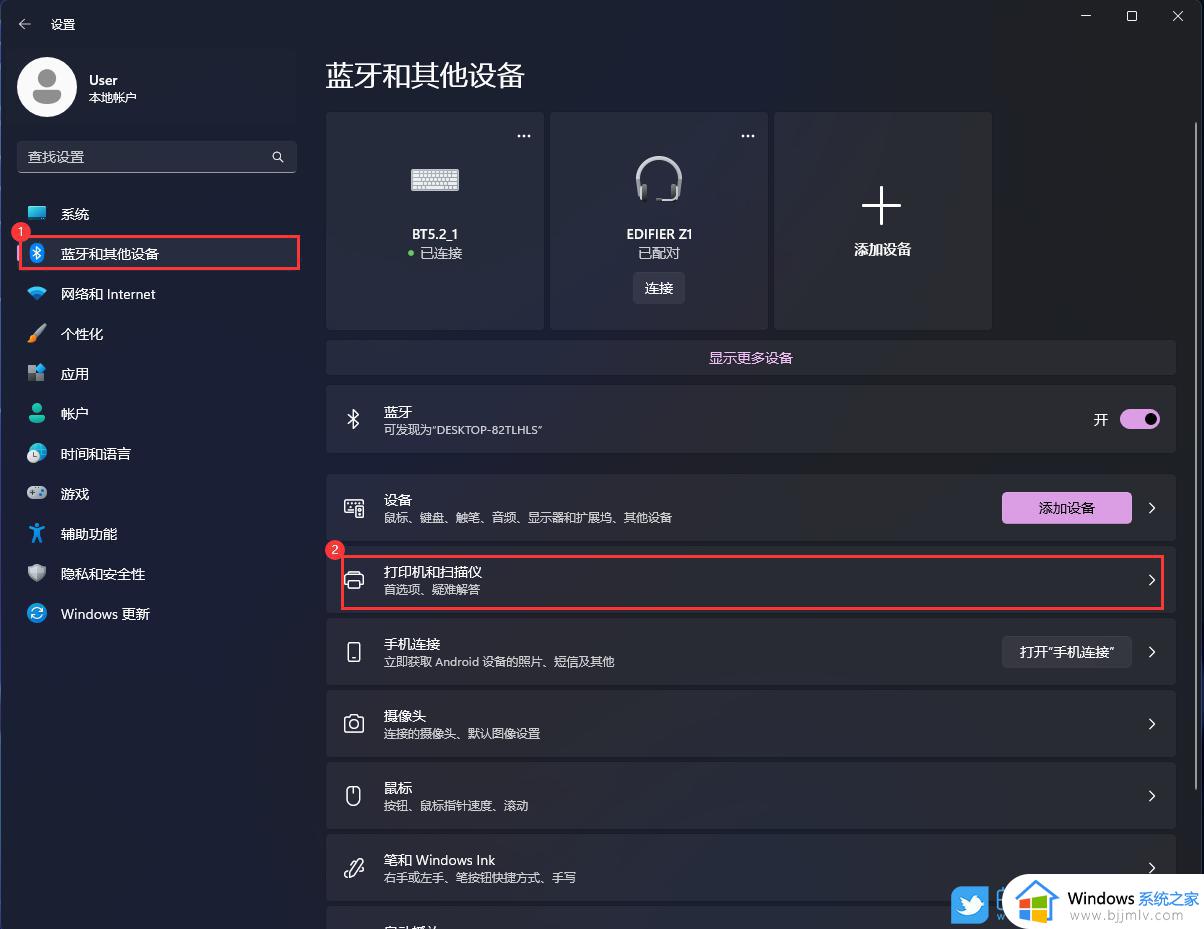Click the EDIFIER Z1 headset icon
Screen dimensions: 1204x929
coord(659,180)
